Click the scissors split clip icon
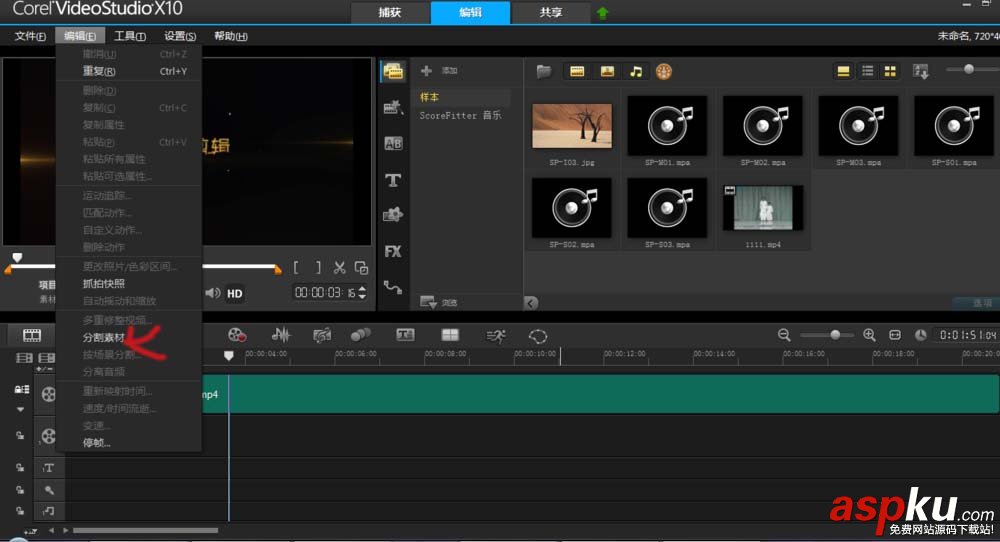Screen dimensions: 1000x542 340,268
